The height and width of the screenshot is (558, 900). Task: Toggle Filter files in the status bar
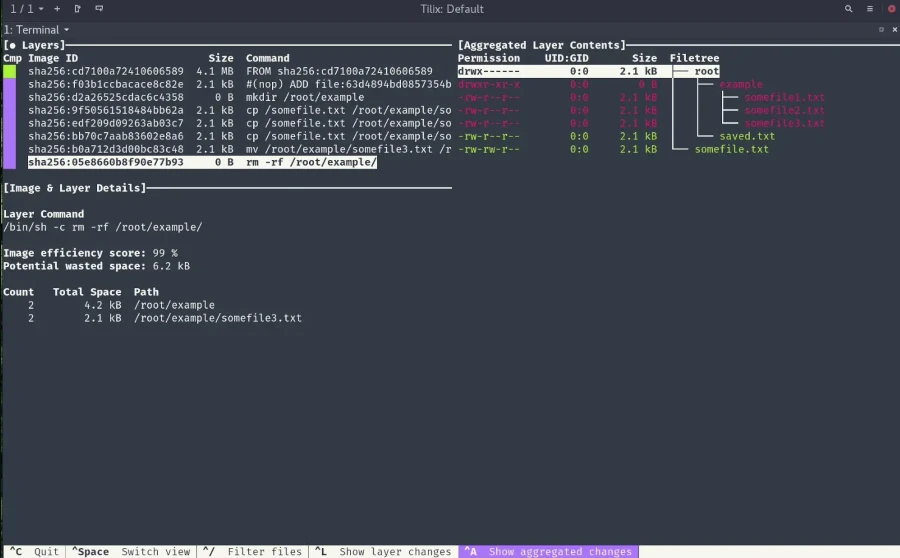[253, 551]
